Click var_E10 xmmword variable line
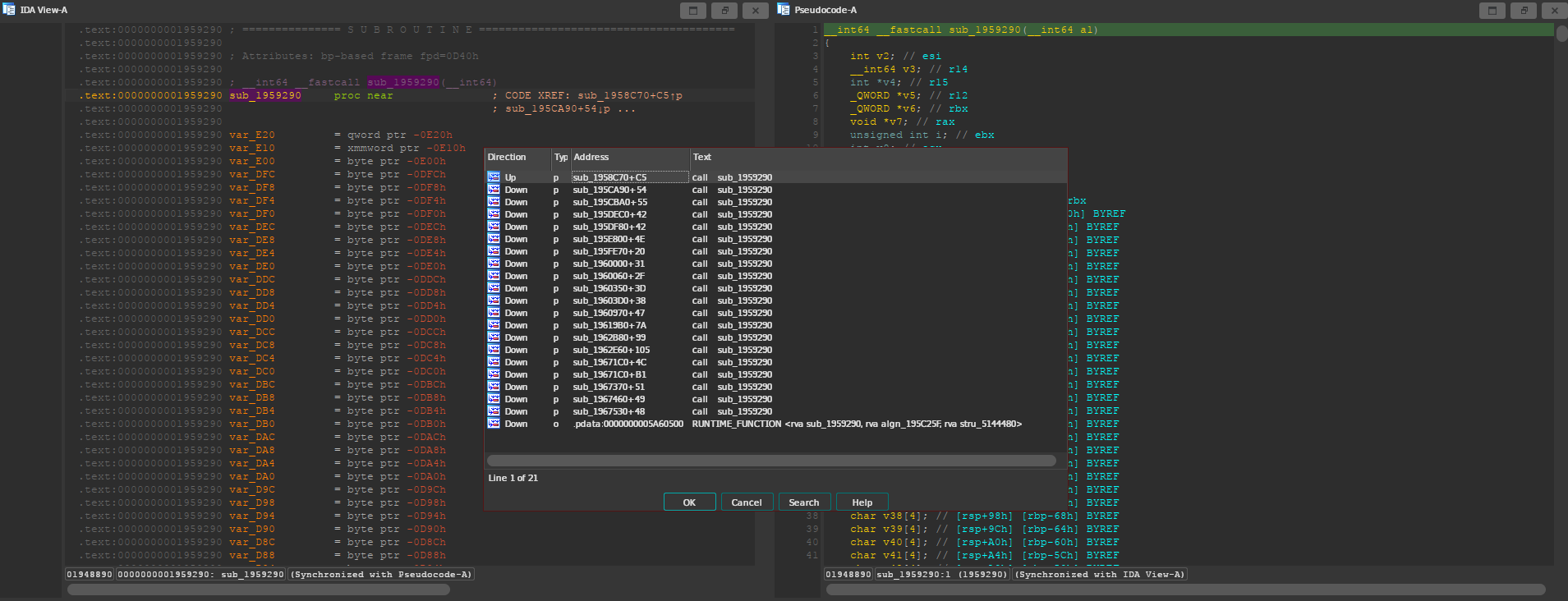 (x=347, y=148)
